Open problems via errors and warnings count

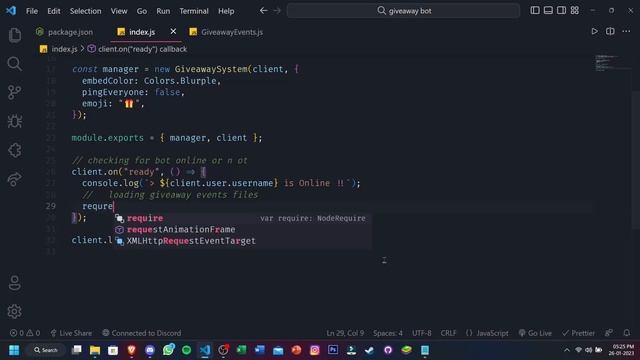[25, 333]
